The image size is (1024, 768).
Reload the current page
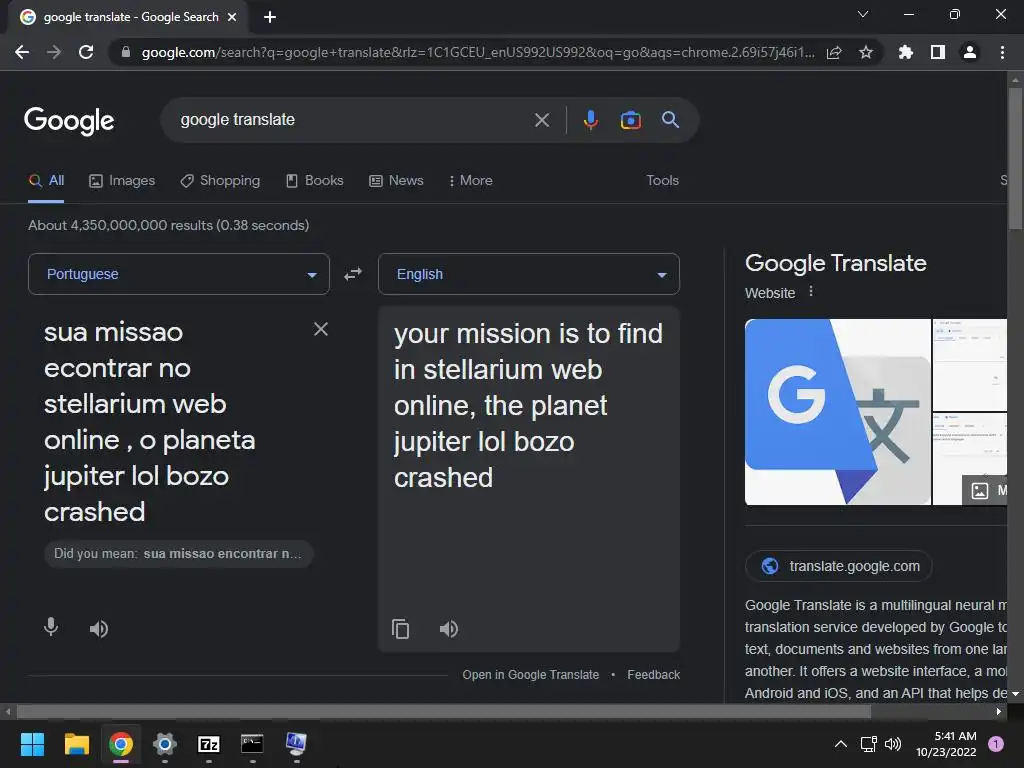(x=86, y=52)
